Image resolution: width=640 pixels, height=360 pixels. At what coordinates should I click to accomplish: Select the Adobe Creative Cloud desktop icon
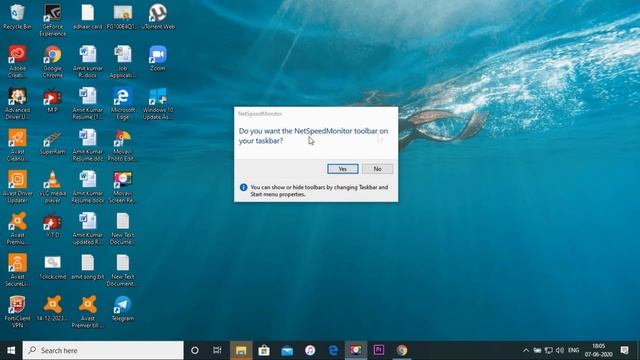tap(17, 62)
